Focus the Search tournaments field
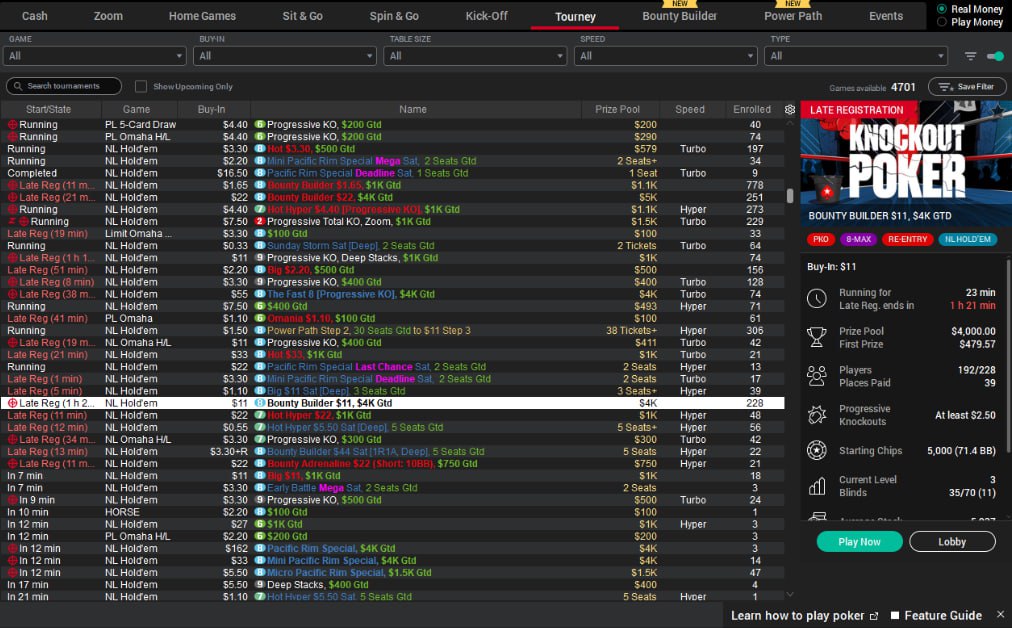Viewport: 1012px width, 628px height. click(x=64, y=86)
